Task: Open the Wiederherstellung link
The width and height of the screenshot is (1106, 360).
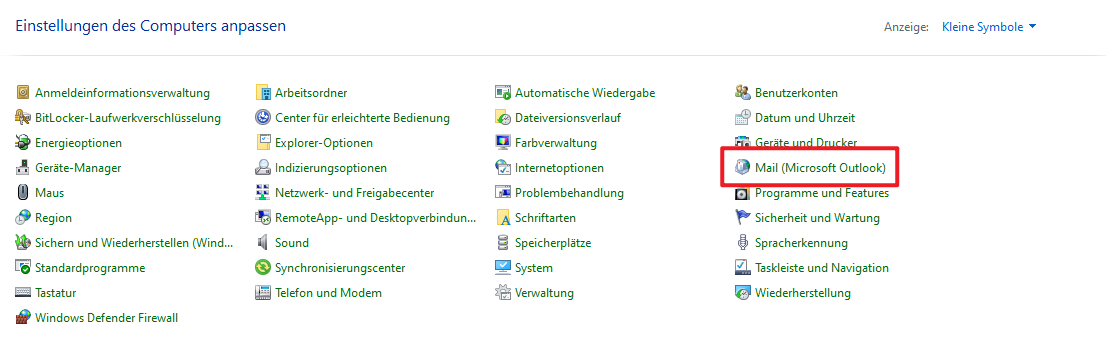Action: tap(803, 293)
